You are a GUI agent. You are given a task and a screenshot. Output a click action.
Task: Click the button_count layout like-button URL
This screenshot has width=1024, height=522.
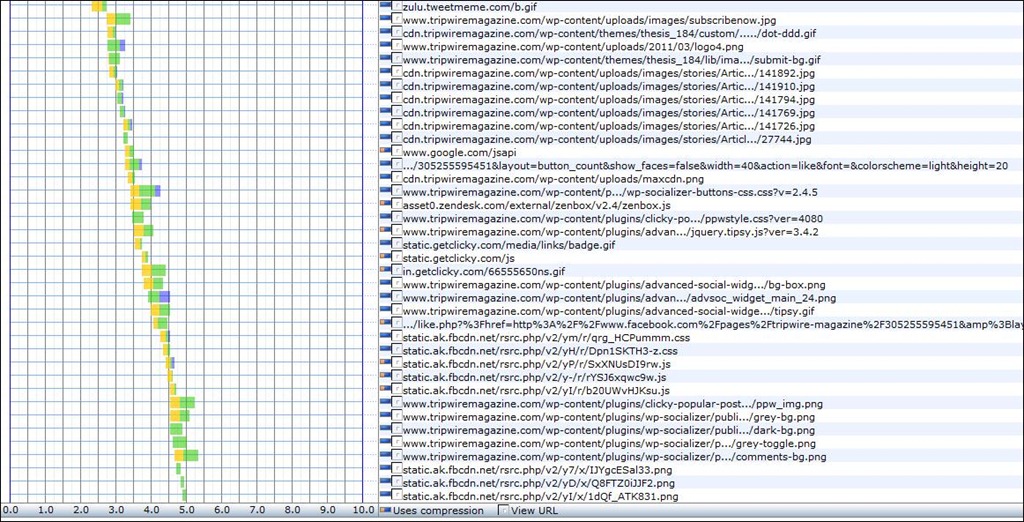[705, 165]
